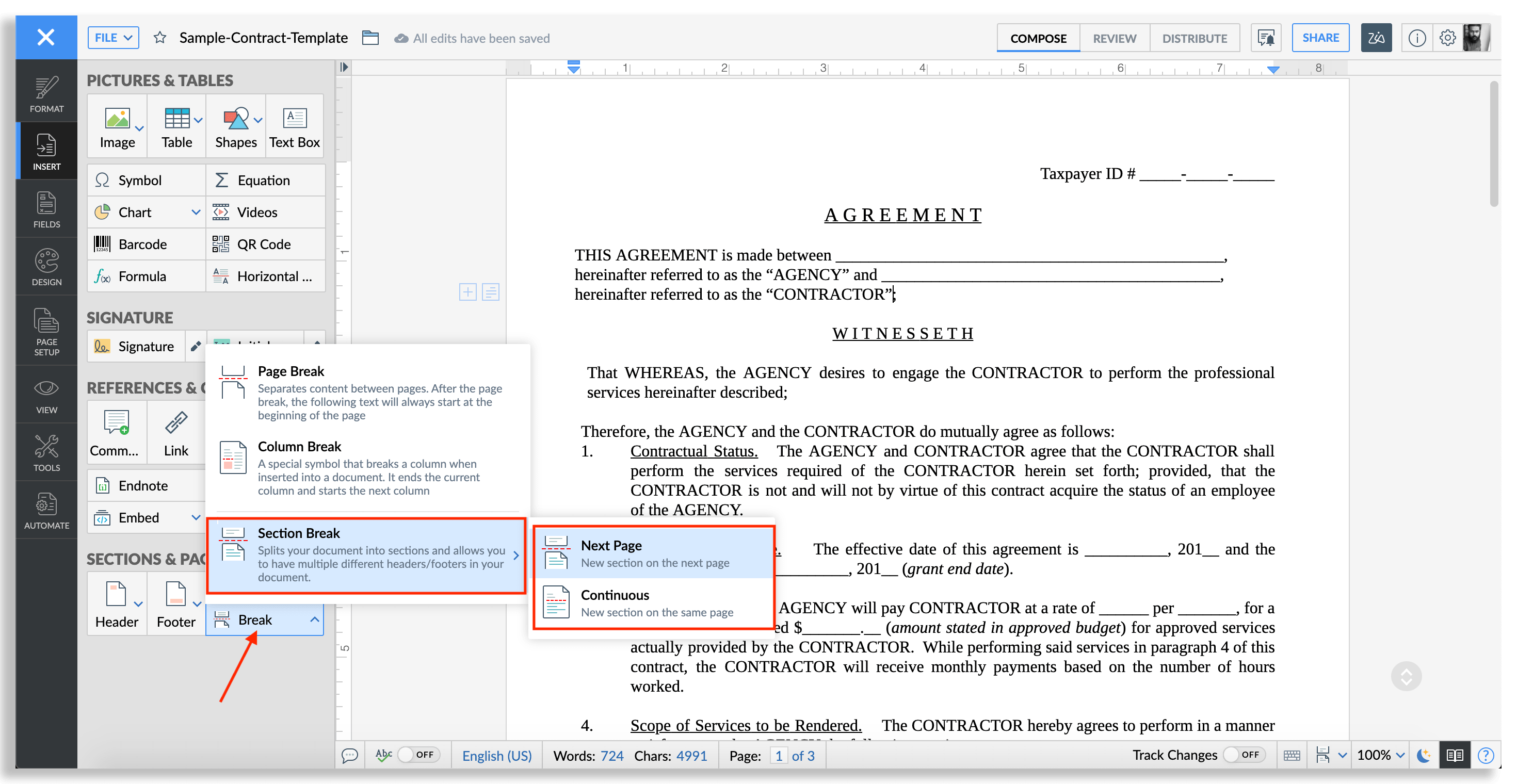1517x784 pixels.
Task: Click the SHARE button
Action: coord(1320,38)
